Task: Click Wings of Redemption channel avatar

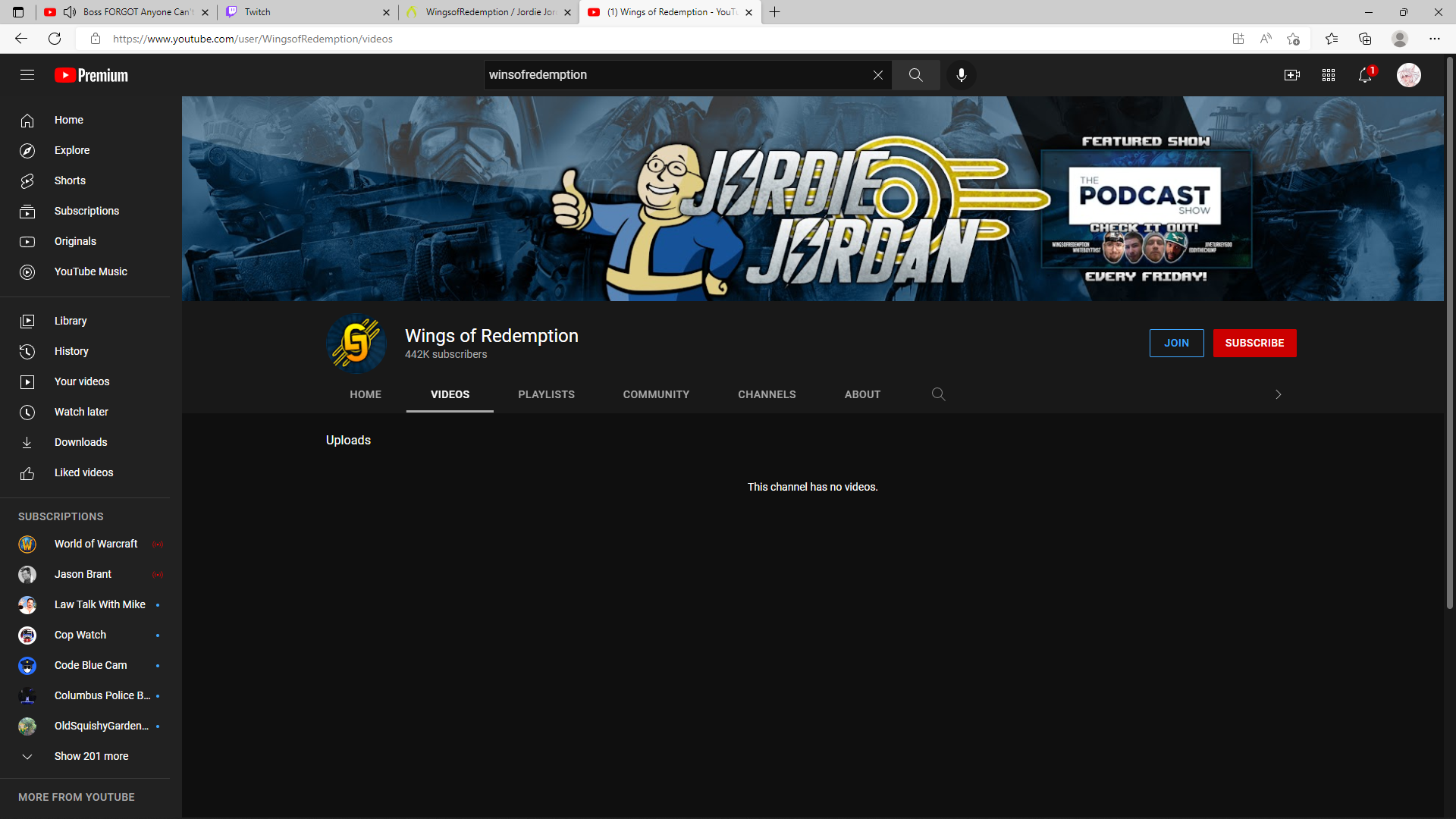Action: pyautogui.click(x=356, y=344)
